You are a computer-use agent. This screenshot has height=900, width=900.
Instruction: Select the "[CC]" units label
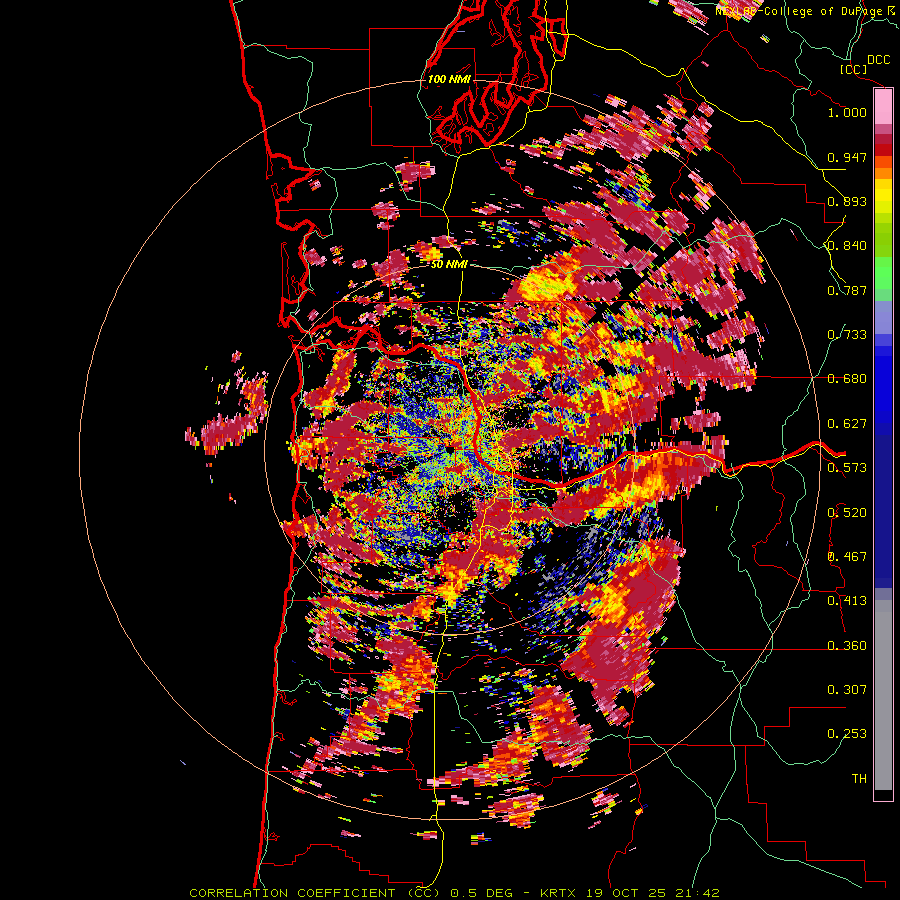click(x=853, y=69)
